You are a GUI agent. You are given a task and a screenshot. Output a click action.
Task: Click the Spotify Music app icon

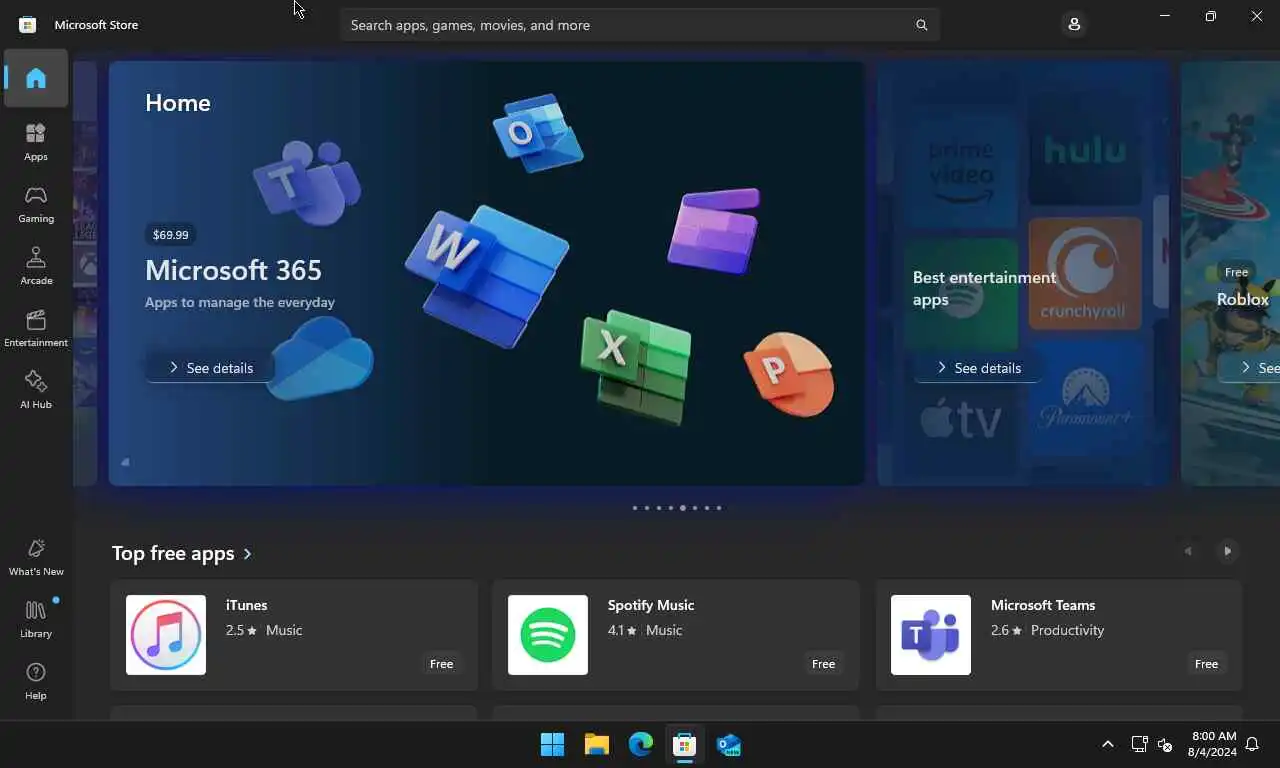548,635
